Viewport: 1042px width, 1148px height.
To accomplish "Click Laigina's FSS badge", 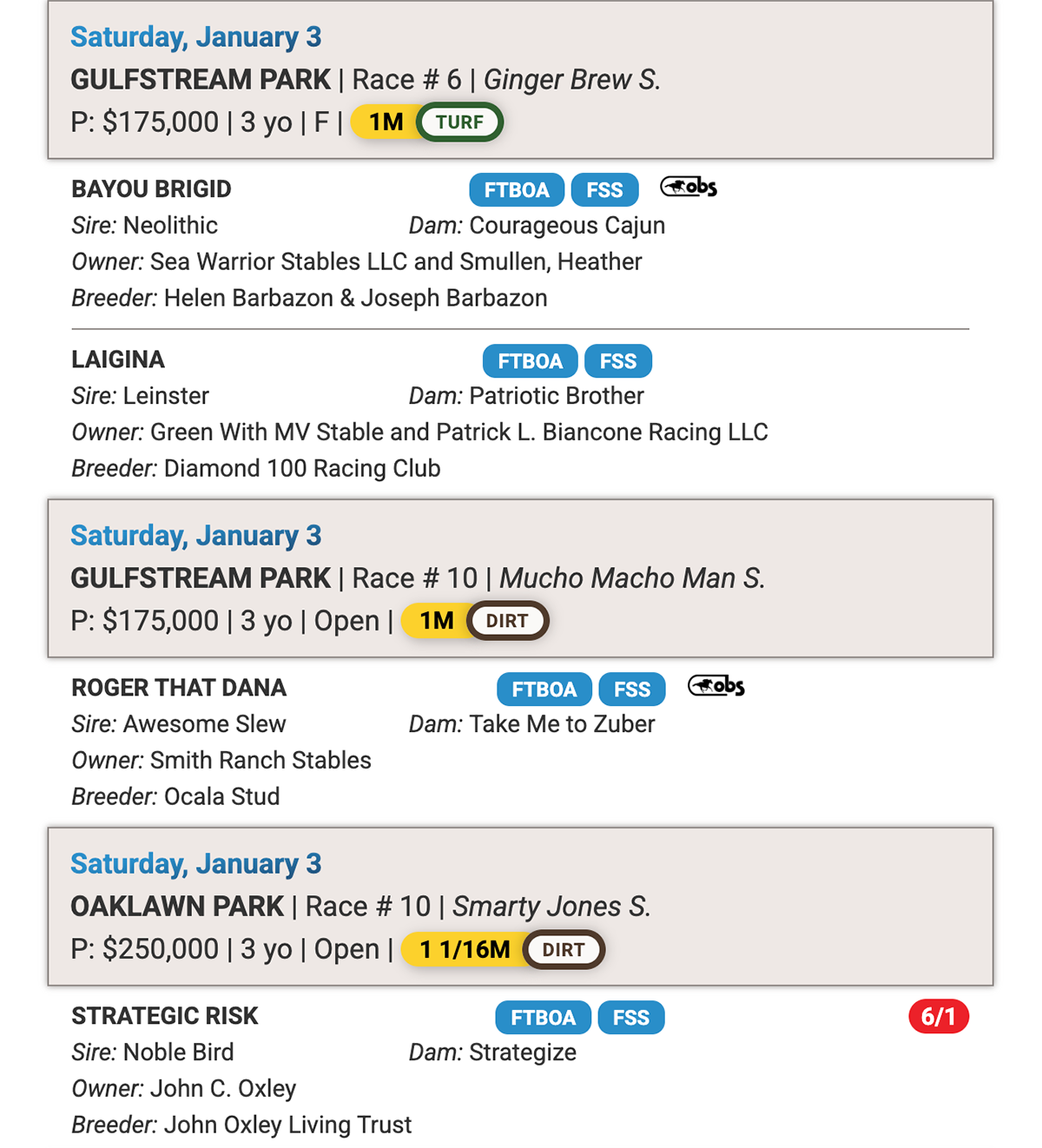I will (618, 360).
